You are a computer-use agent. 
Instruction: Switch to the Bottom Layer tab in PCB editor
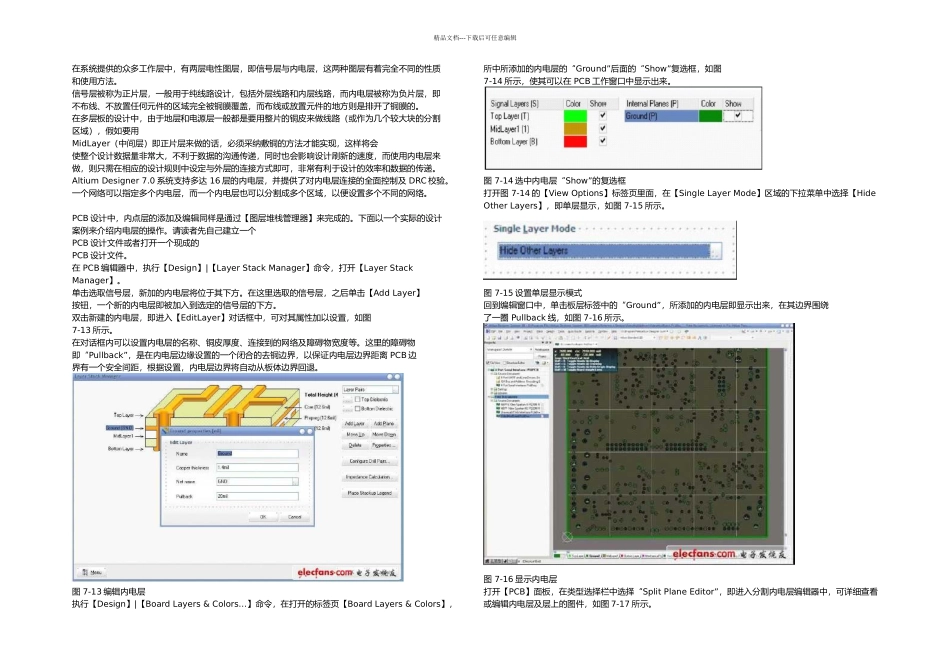(631, 556)
